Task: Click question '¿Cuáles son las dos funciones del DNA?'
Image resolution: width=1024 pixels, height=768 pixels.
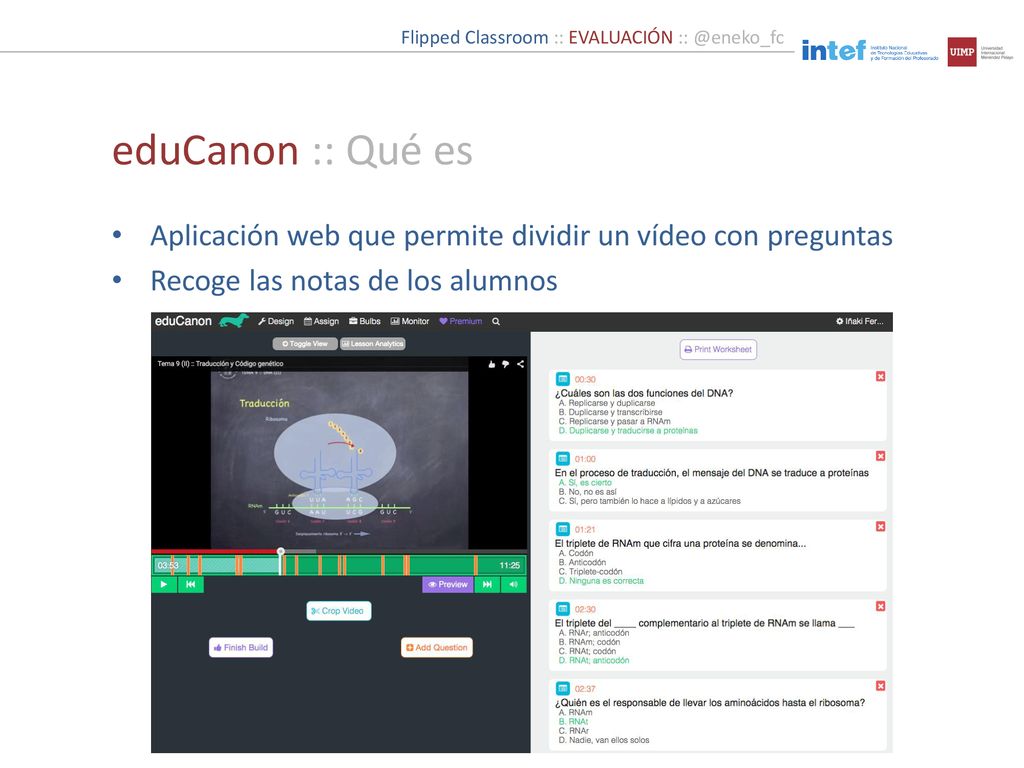Action: point(644,393)
